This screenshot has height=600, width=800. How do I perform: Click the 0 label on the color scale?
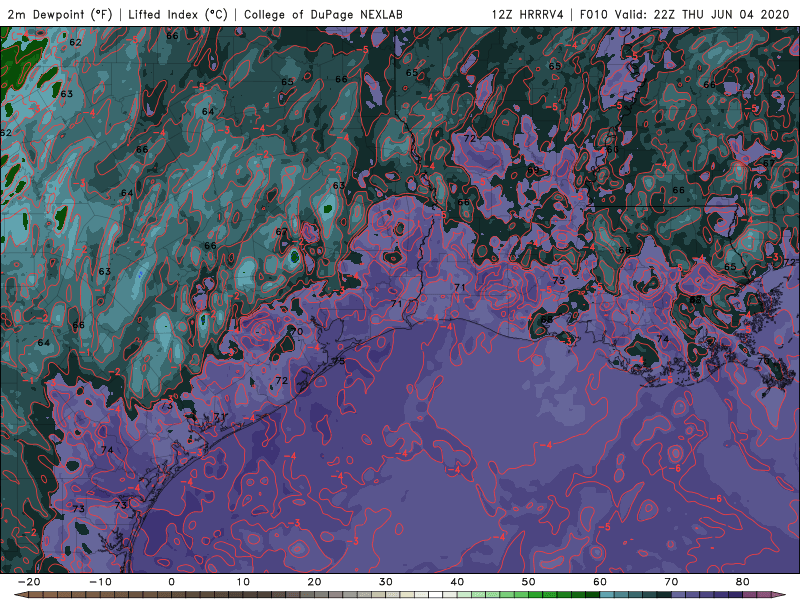pos(171,582)
